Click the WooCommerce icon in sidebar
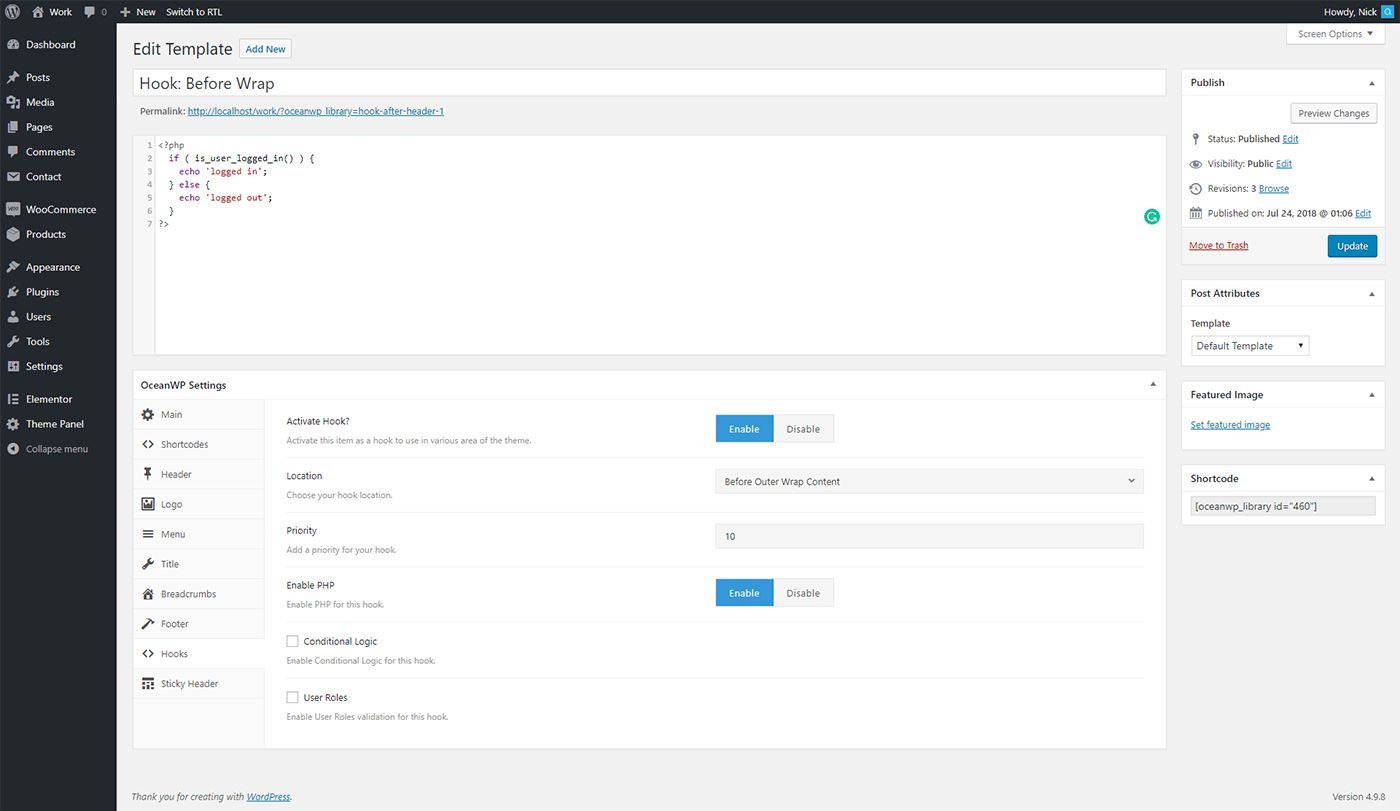This screenshot has height=811, width=1400. 13,210
